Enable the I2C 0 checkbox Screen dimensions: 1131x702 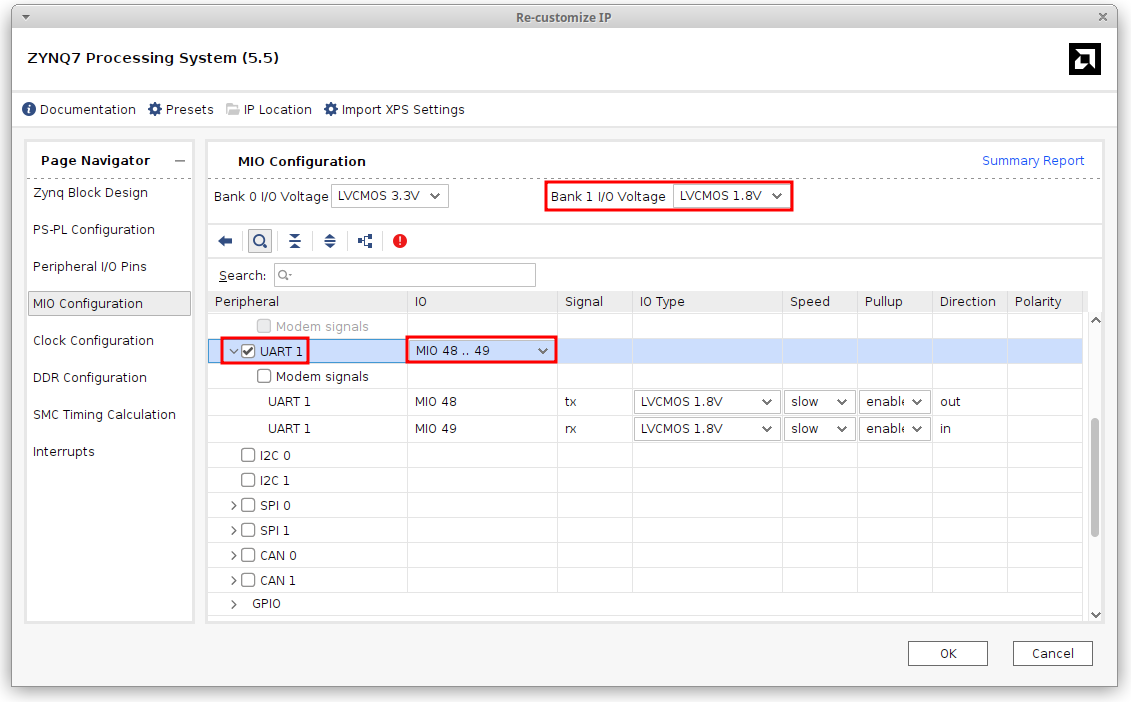pos(248,455)
